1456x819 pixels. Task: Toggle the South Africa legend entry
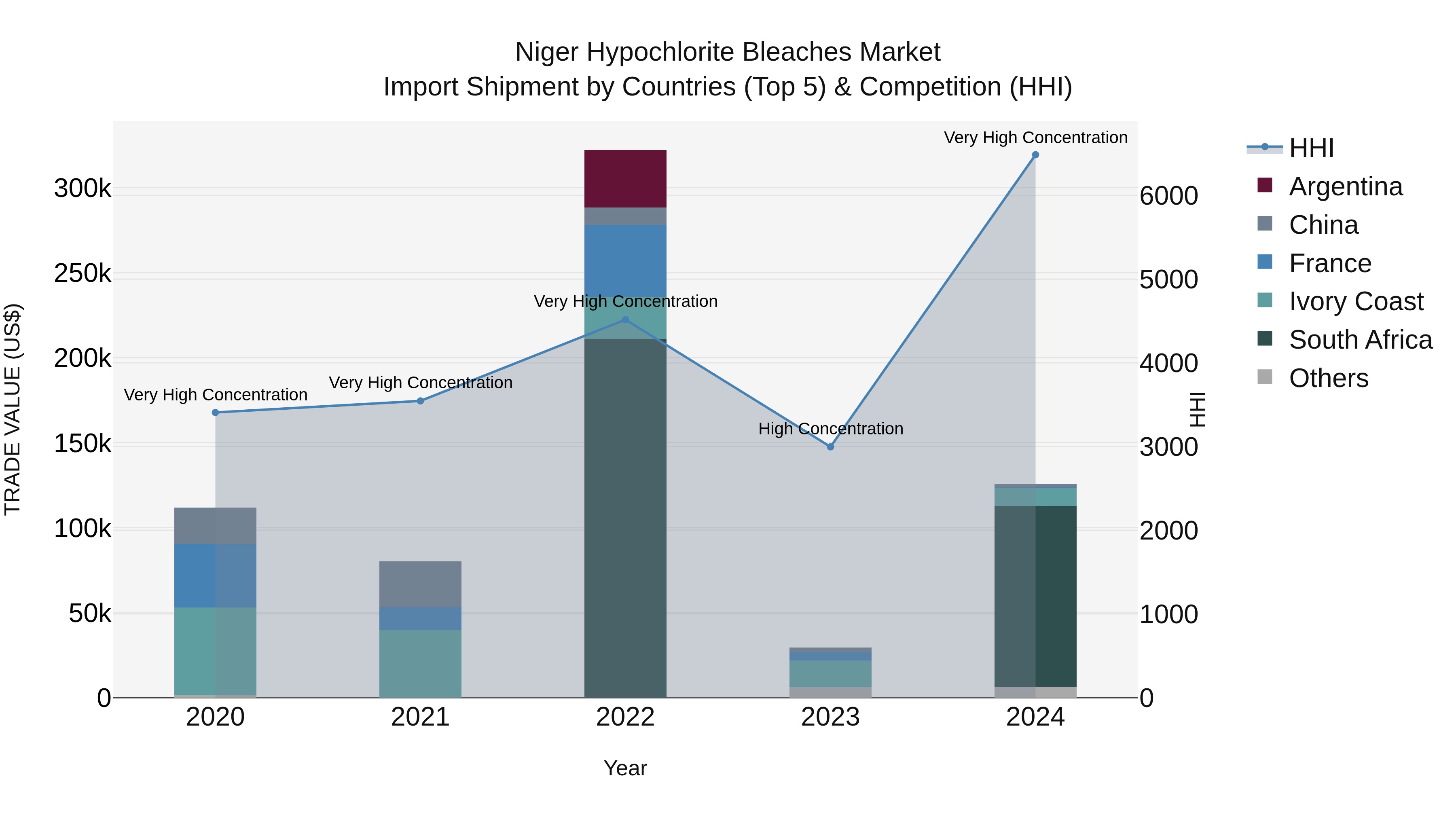pyautogui.click(x=1345, y=339)
